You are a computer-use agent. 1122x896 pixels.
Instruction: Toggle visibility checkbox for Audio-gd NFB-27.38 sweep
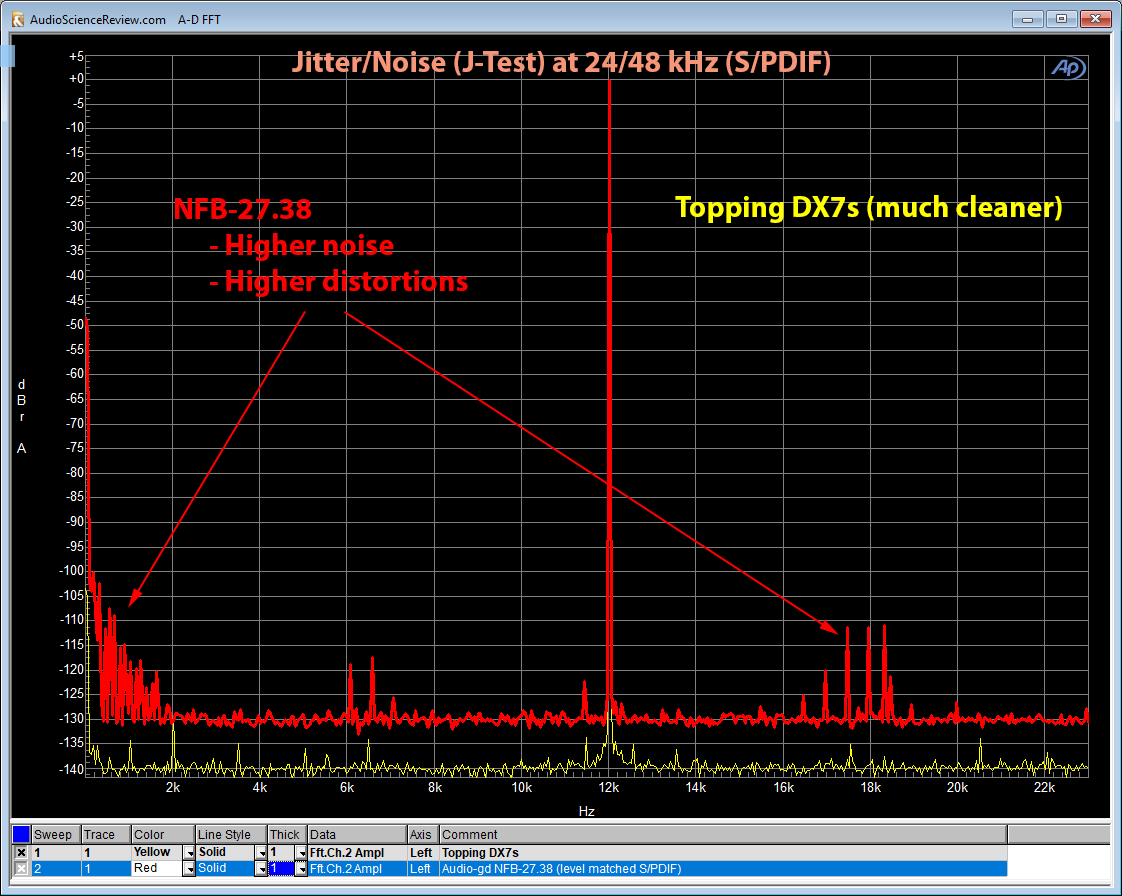(x=21, y=868)
